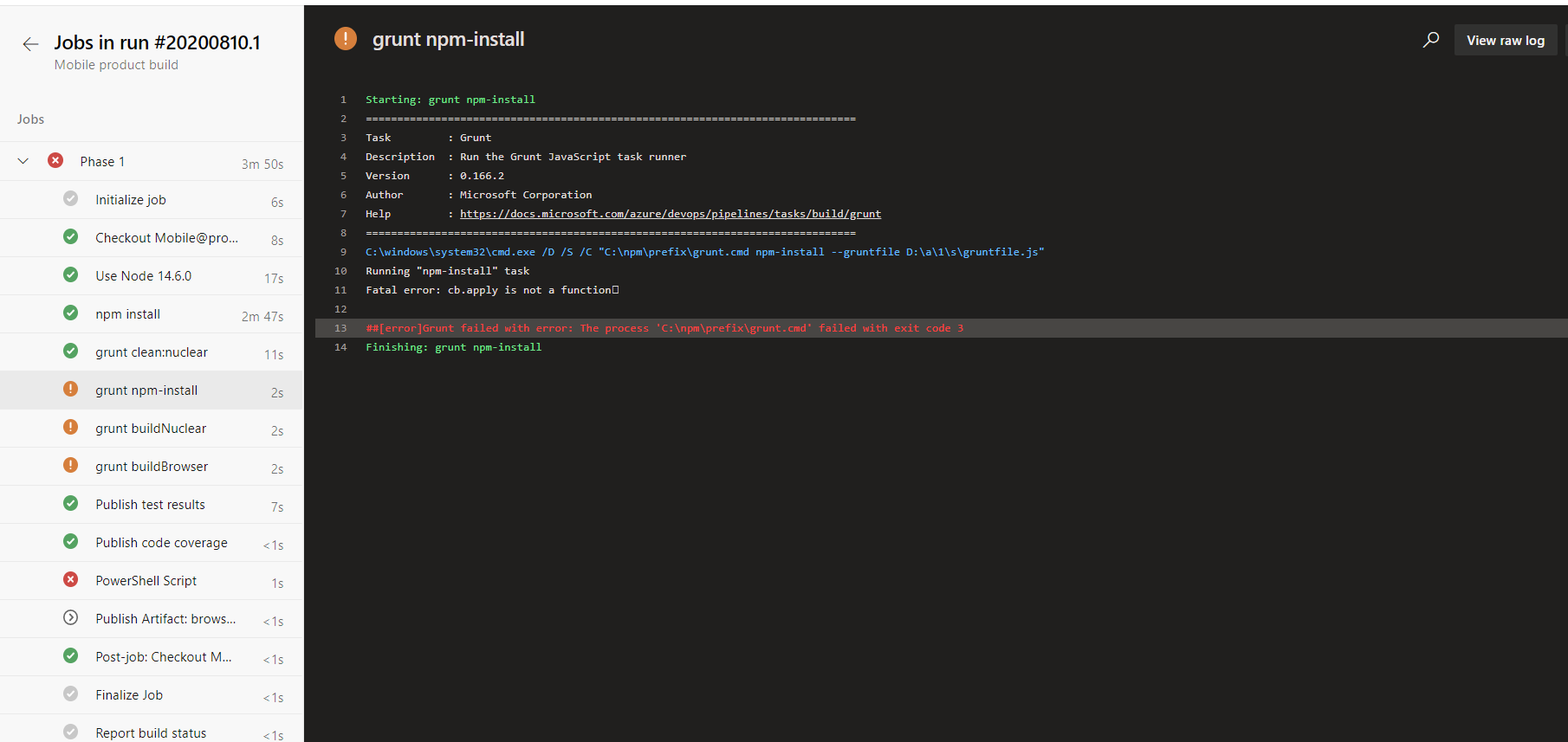Image resolution: width=1568 pixels, height=742 pixels.
Task: Click red error icon beside PowerShell Script
Action: click(x=71, y=579)
